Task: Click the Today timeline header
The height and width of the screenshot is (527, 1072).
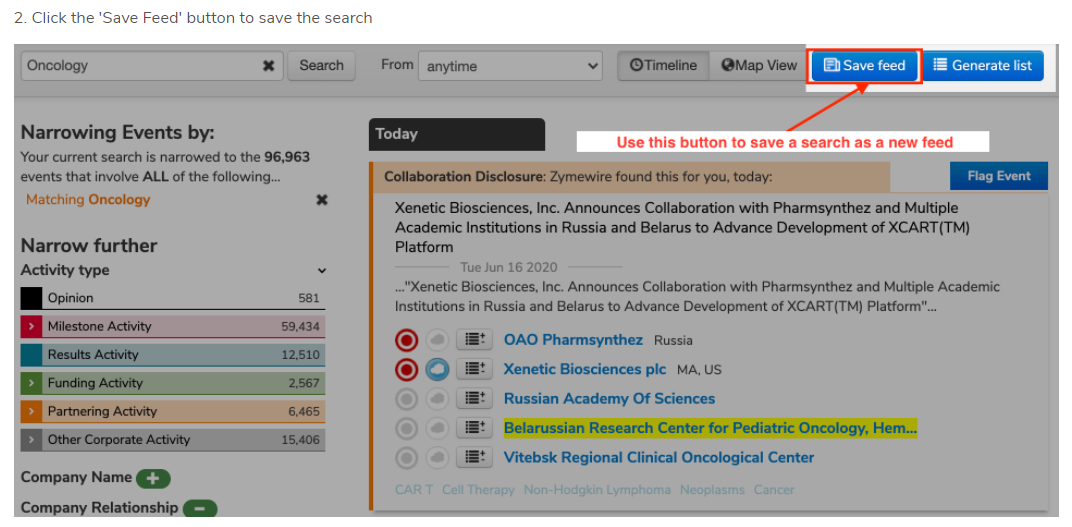Action: 457,135
